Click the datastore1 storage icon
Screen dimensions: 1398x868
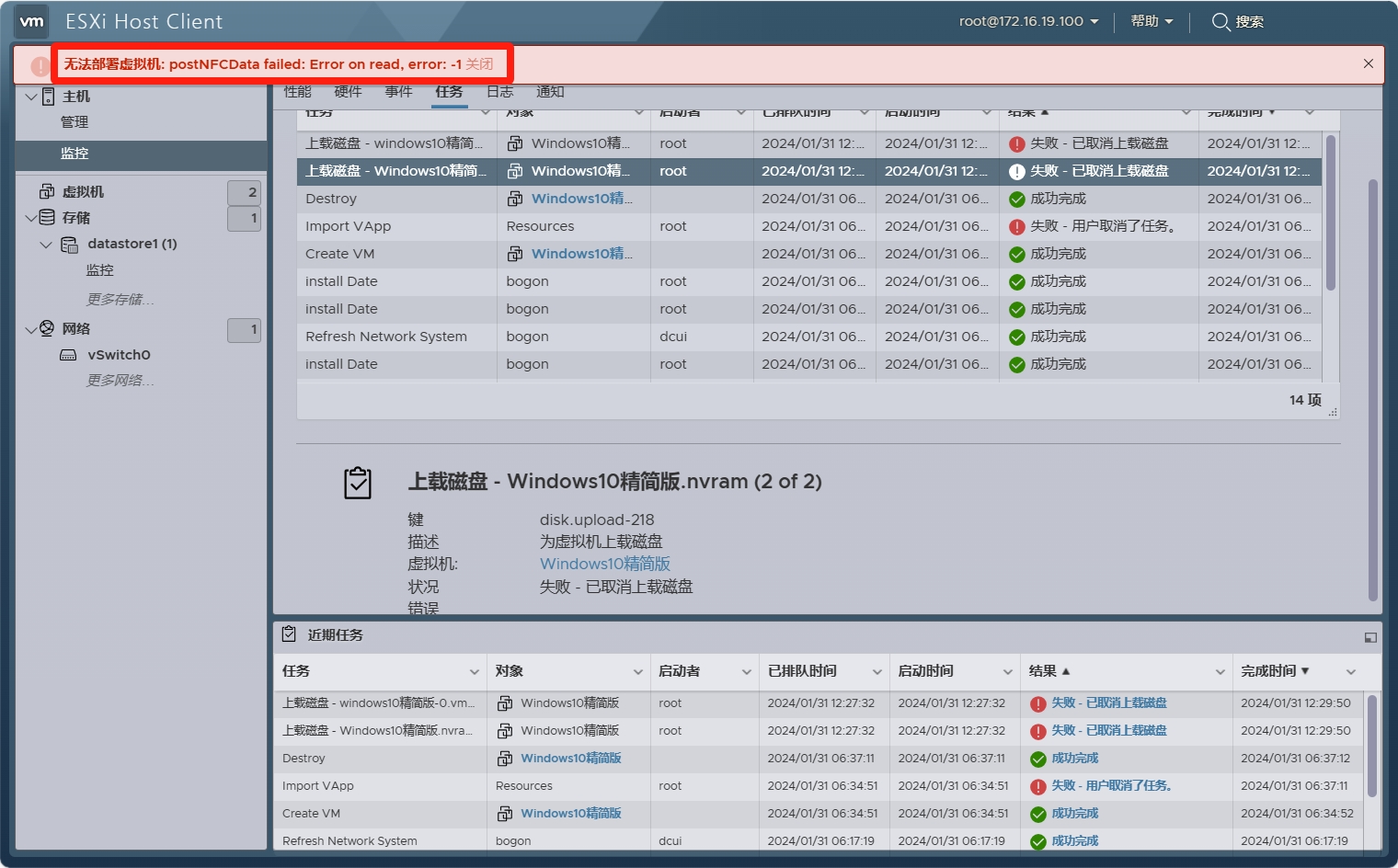point(70,244)
